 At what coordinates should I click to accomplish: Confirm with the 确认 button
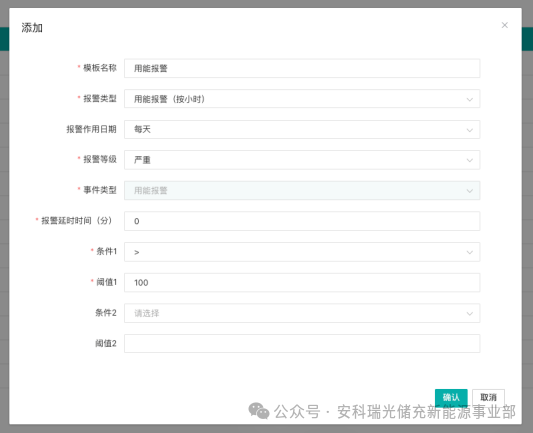click(451, 397)
